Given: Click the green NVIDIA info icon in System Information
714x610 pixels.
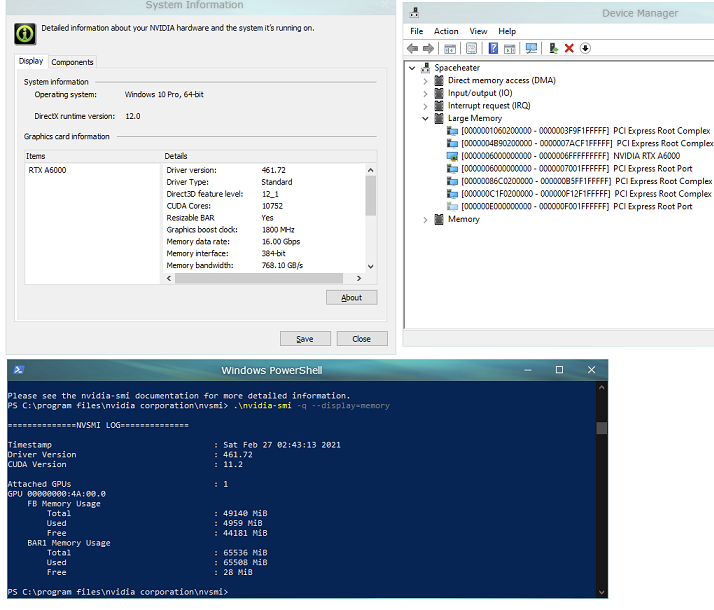Looking at the screenshot, I should click(25, 34).
